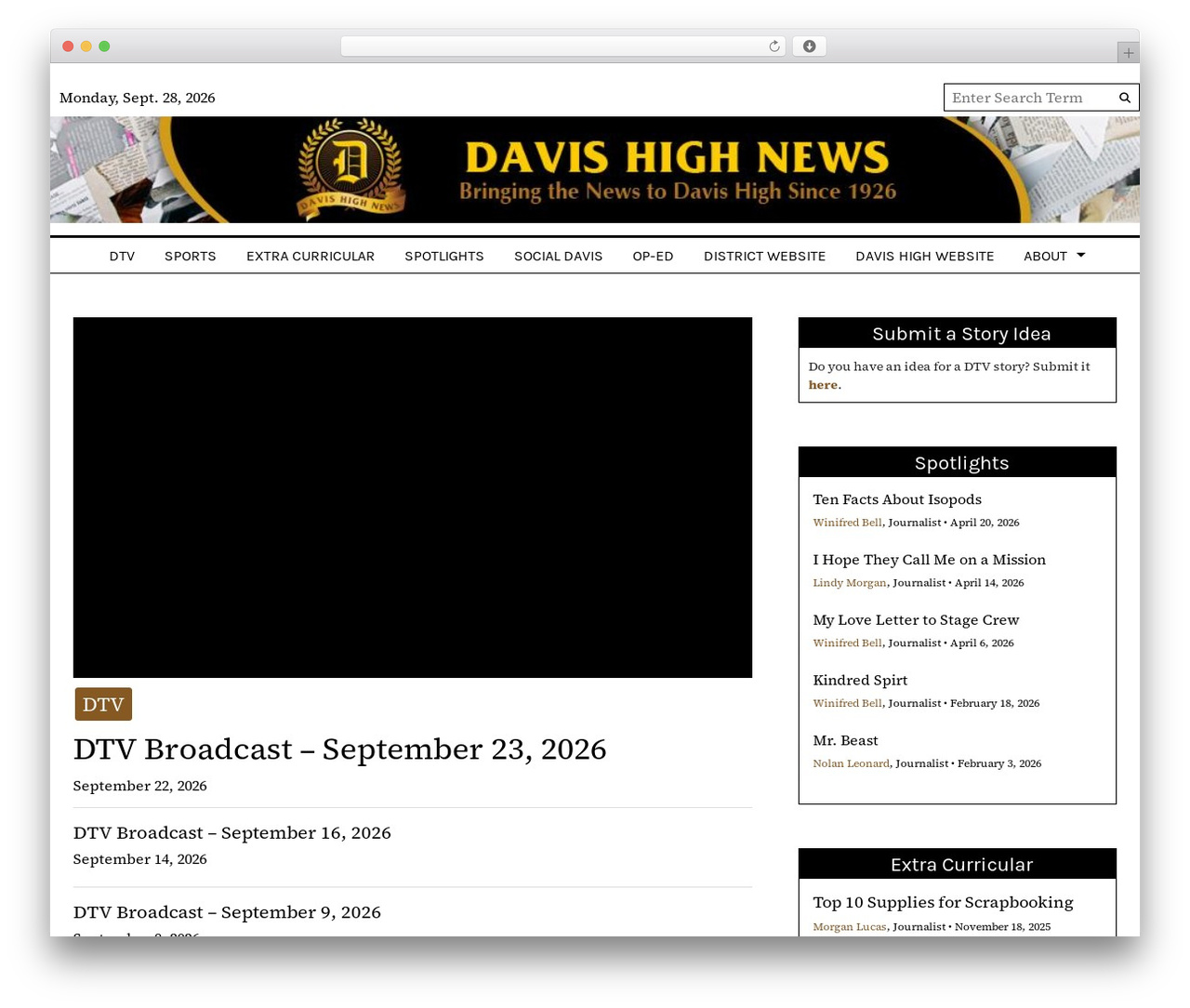Click the browser address bar
The height and width of the screenshot is (1008, 1190).
tap(562, 46)
